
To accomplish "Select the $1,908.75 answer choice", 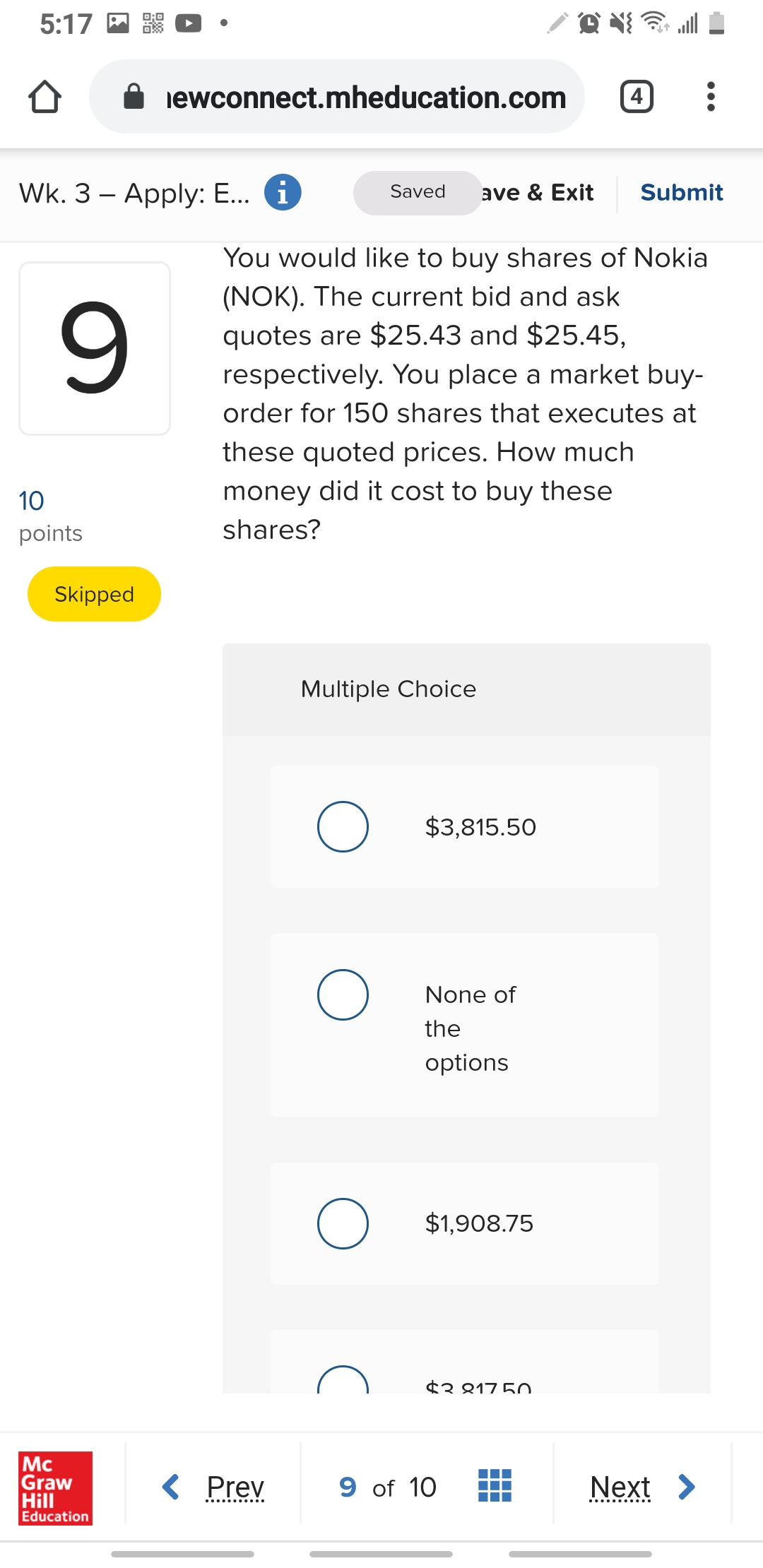I will tap(343, 1223).
